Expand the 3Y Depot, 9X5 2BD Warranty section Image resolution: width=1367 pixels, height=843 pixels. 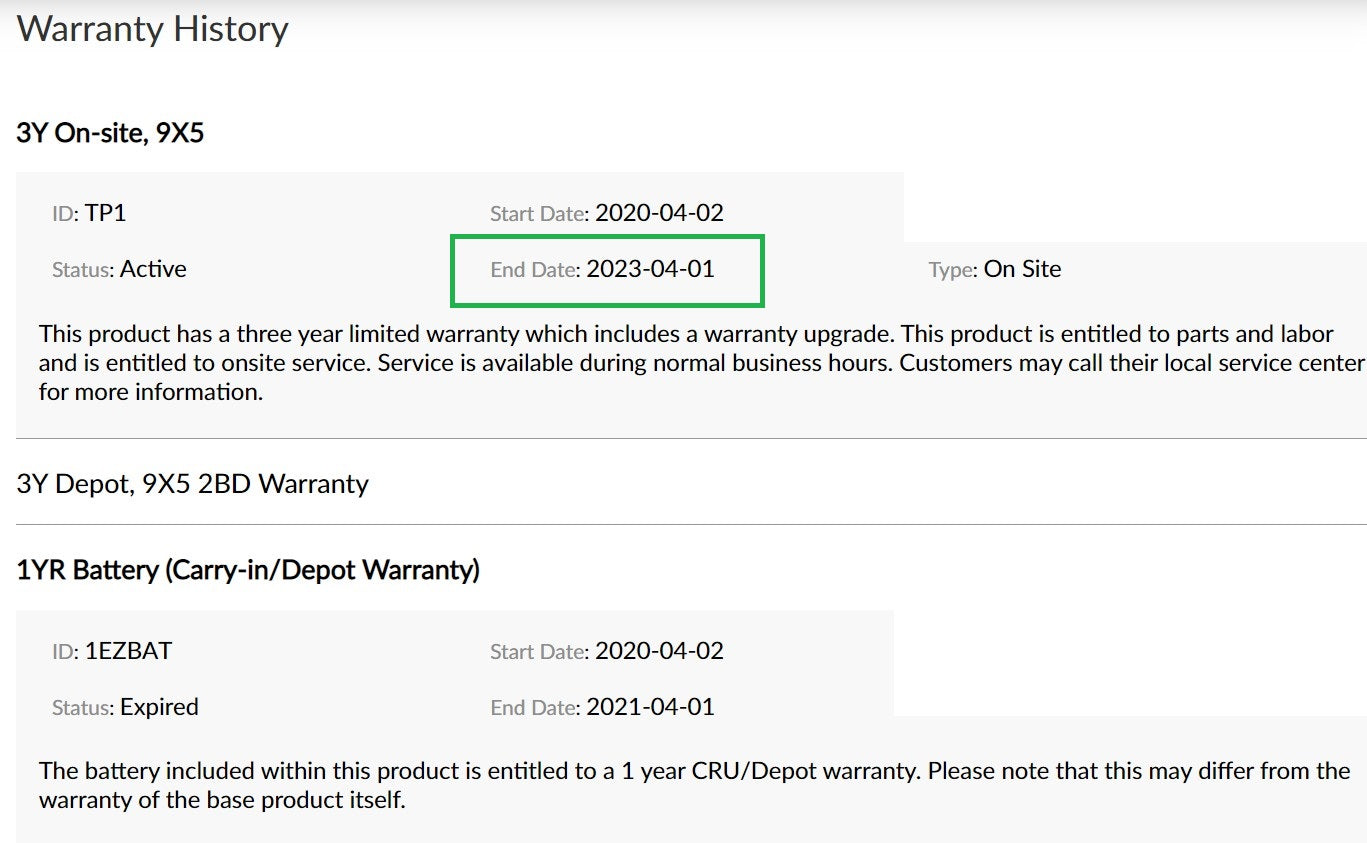(x=193, y=484)
